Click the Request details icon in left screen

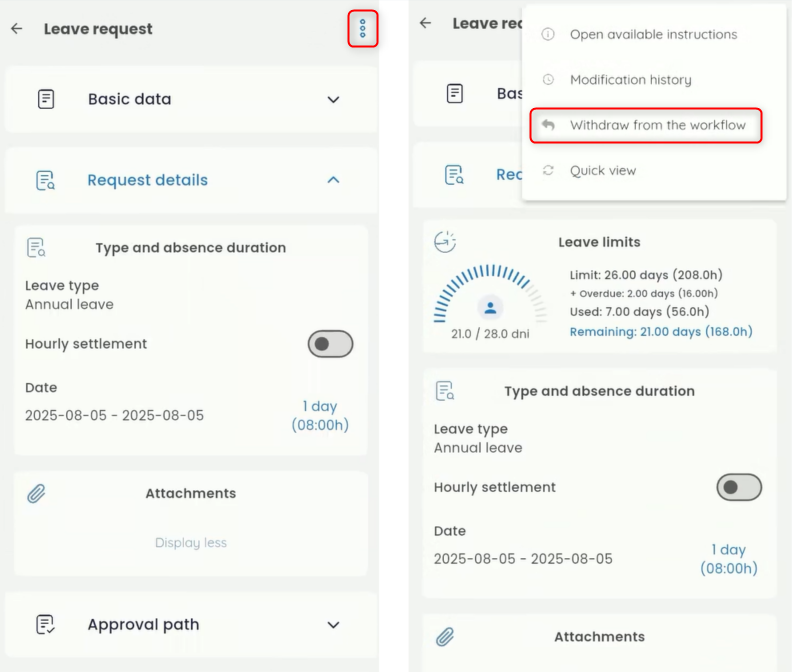(45, 180)
